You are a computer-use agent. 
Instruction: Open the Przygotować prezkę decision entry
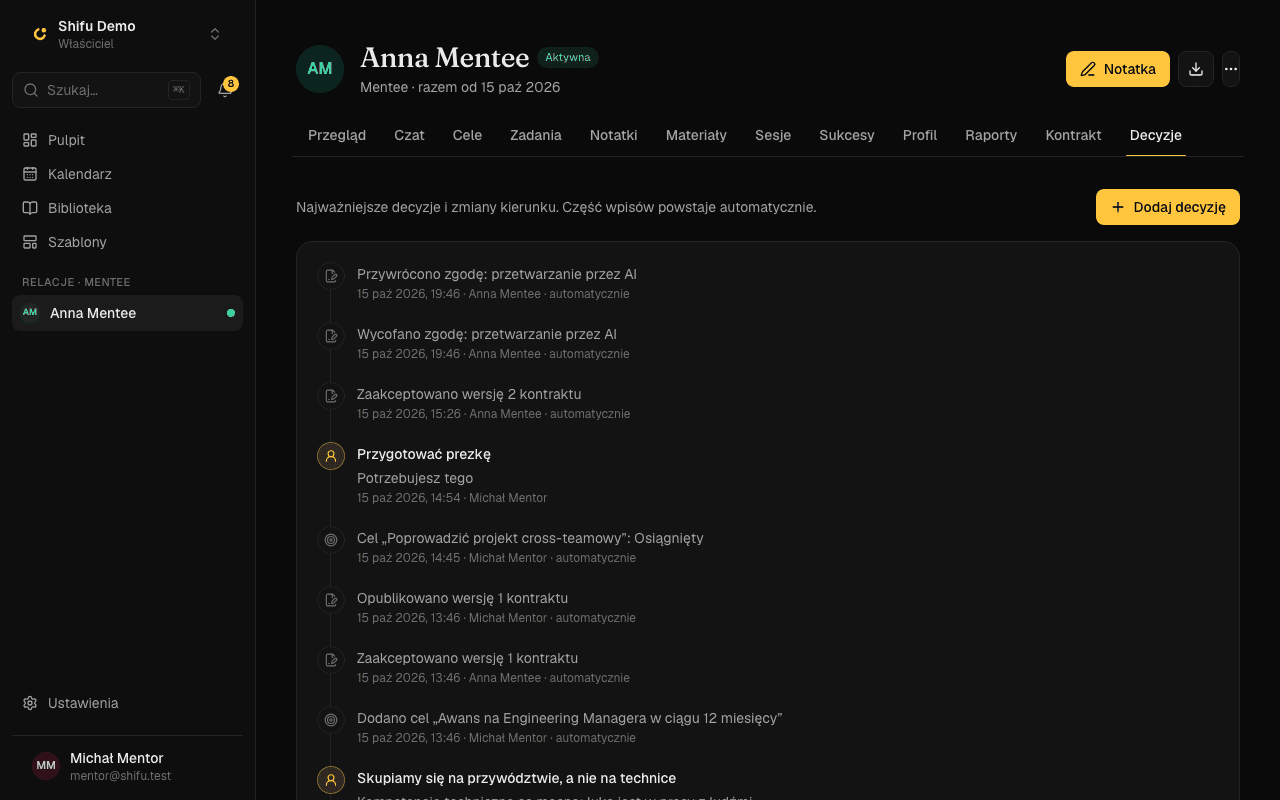tap(424, 454)
